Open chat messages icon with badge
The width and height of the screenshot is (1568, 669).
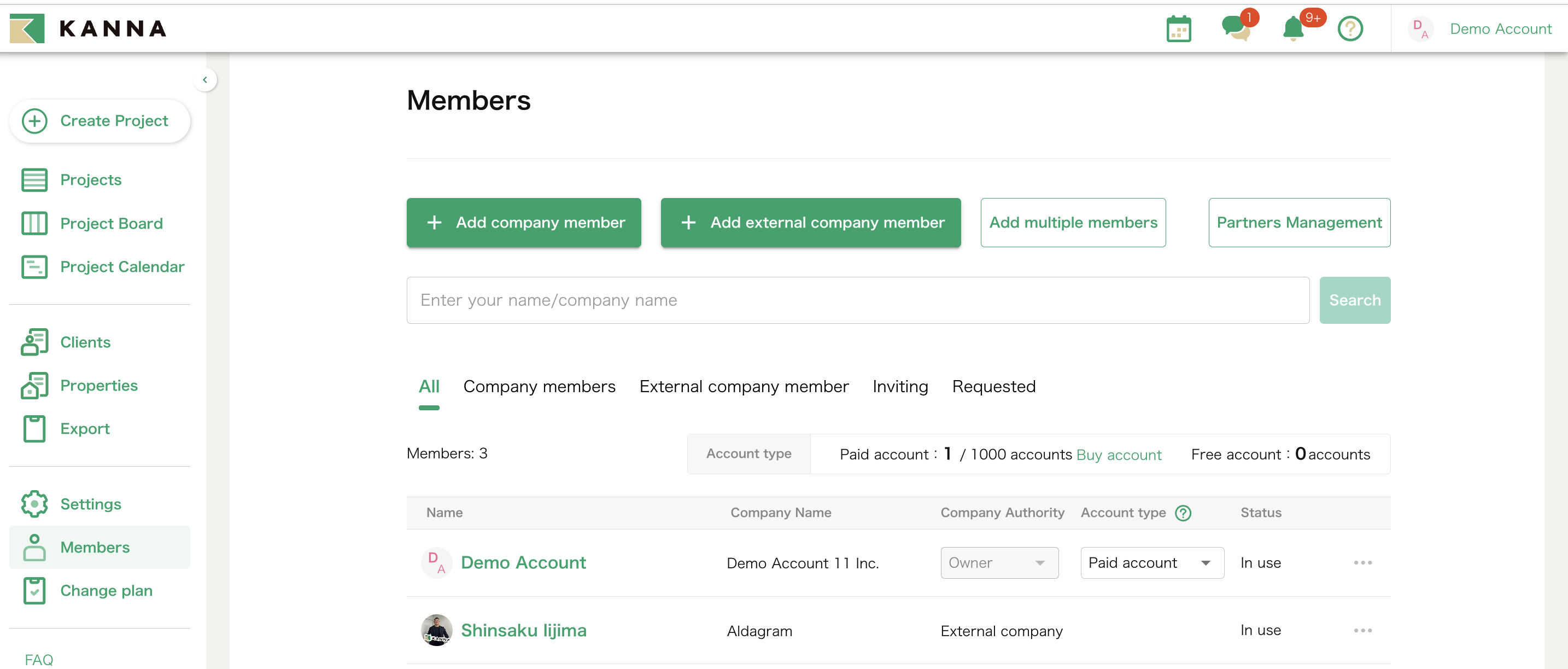(1235, 27)
